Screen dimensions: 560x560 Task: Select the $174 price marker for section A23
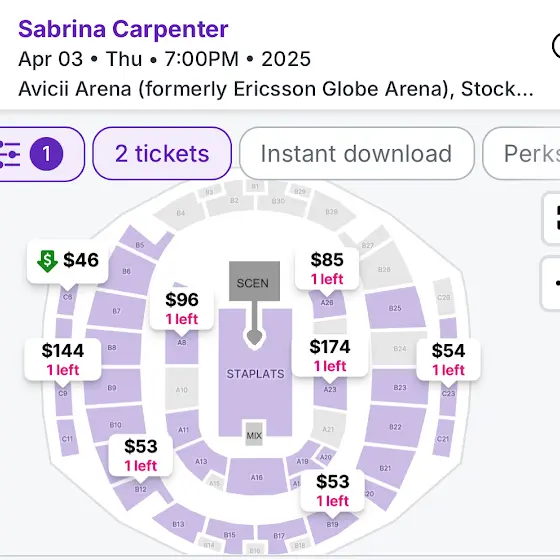click(x=330, y=355)
